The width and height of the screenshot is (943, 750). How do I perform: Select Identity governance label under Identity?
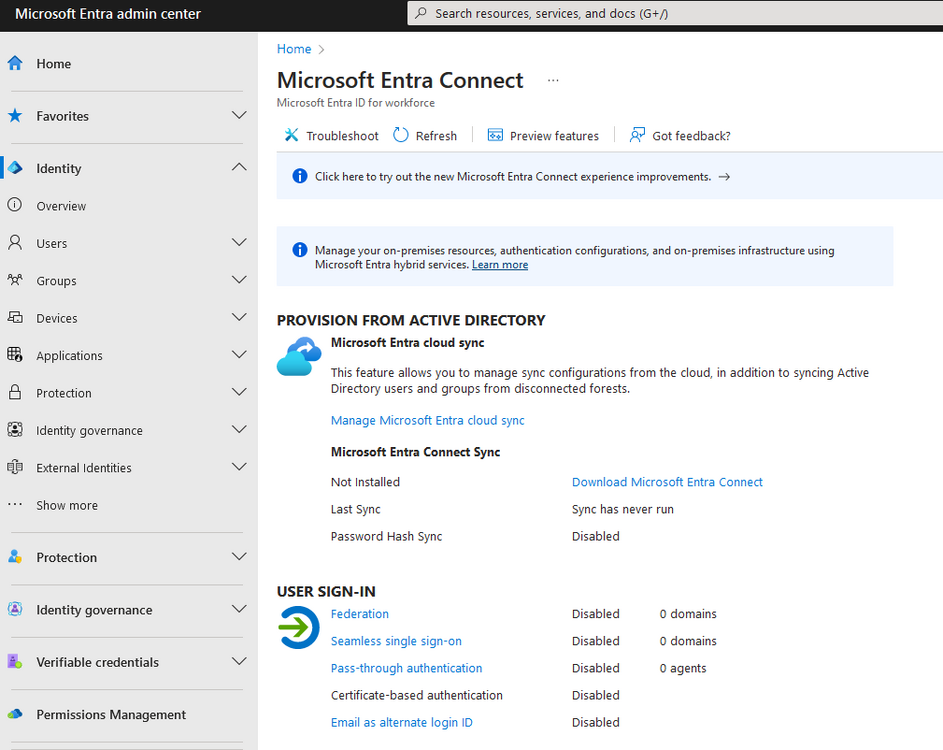pyautogui.click(x=89, y=431)
